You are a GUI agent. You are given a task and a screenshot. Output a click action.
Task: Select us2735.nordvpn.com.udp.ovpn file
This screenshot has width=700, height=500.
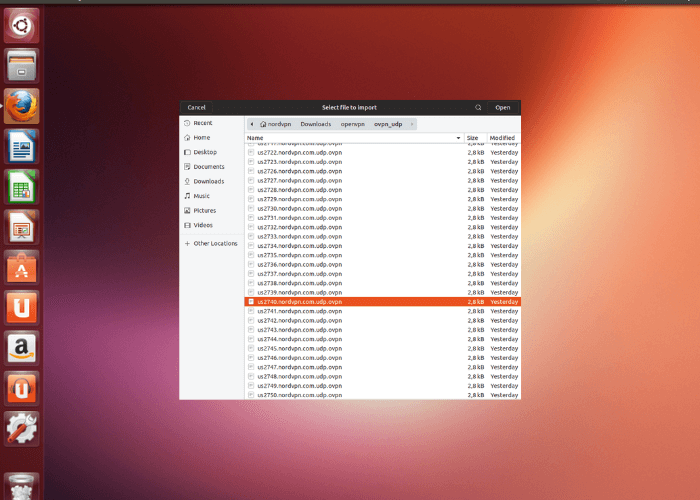point(383,255)
